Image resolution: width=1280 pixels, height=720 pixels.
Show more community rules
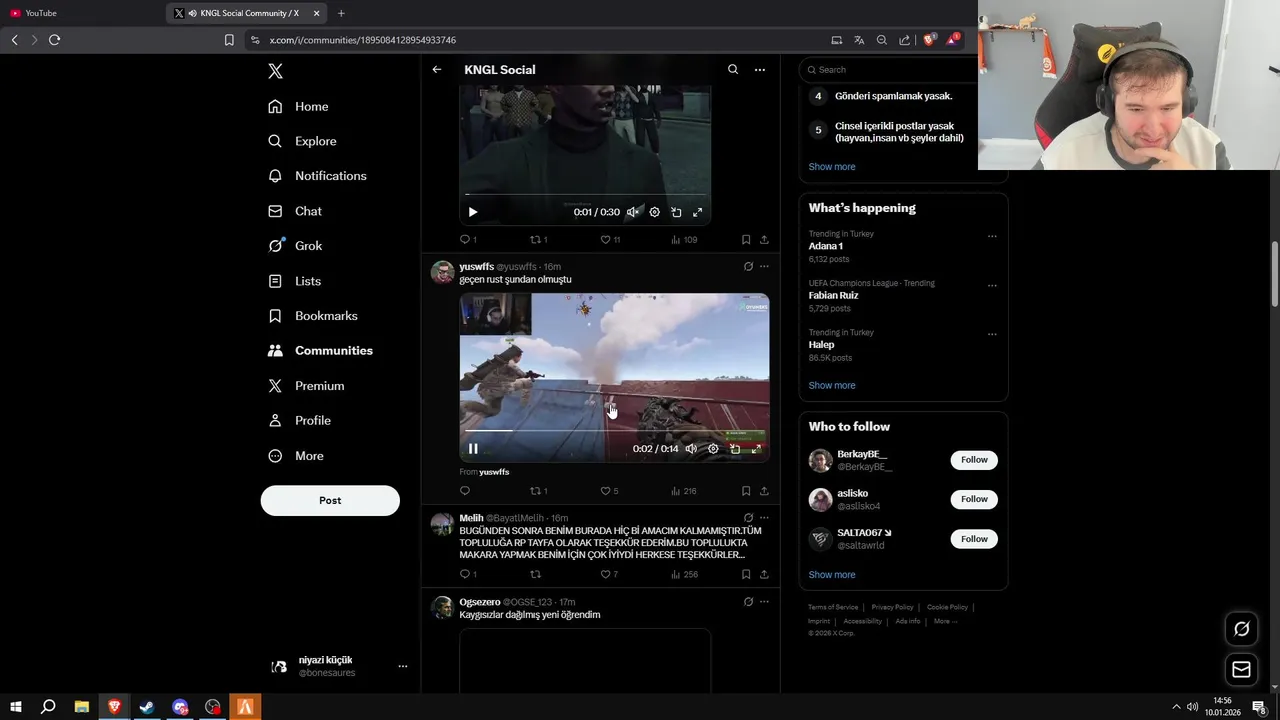click(832, 167)
